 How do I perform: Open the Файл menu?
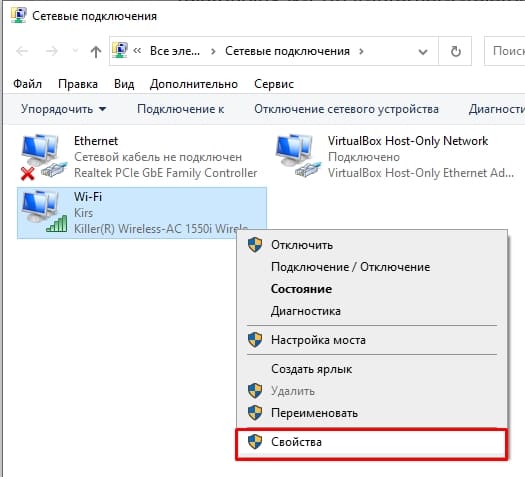click(27, 84)
